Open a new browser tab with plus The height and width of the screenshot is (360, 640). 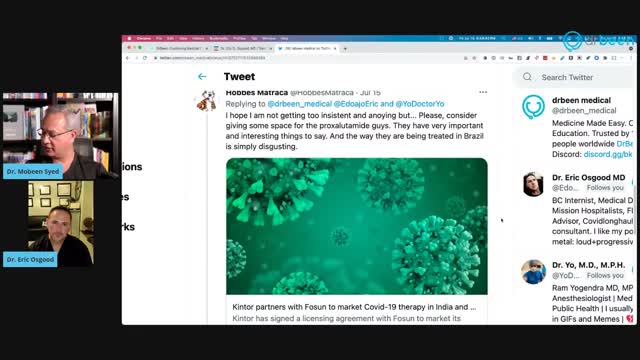point(345,49)
